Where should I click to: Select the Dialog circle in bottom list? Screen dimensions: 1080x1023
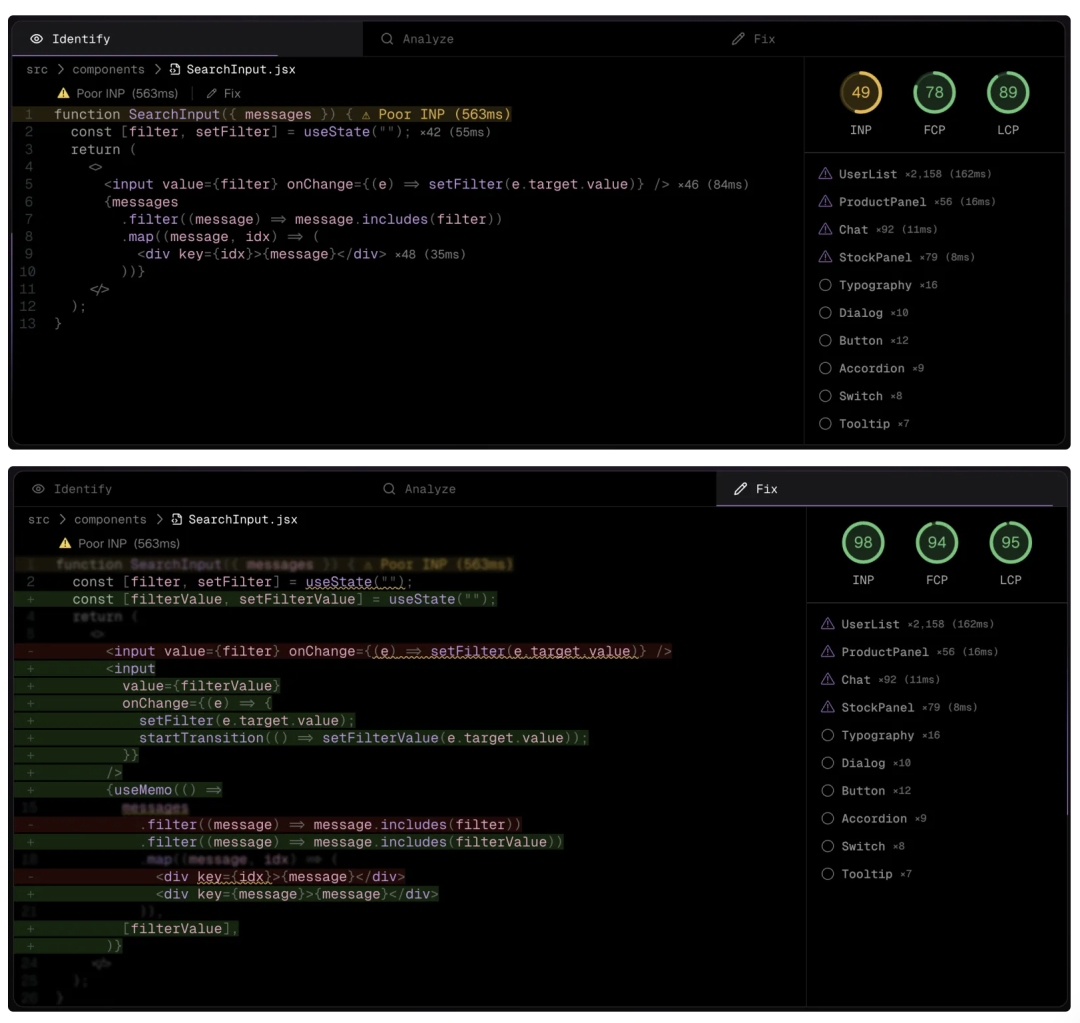point(828,763)
